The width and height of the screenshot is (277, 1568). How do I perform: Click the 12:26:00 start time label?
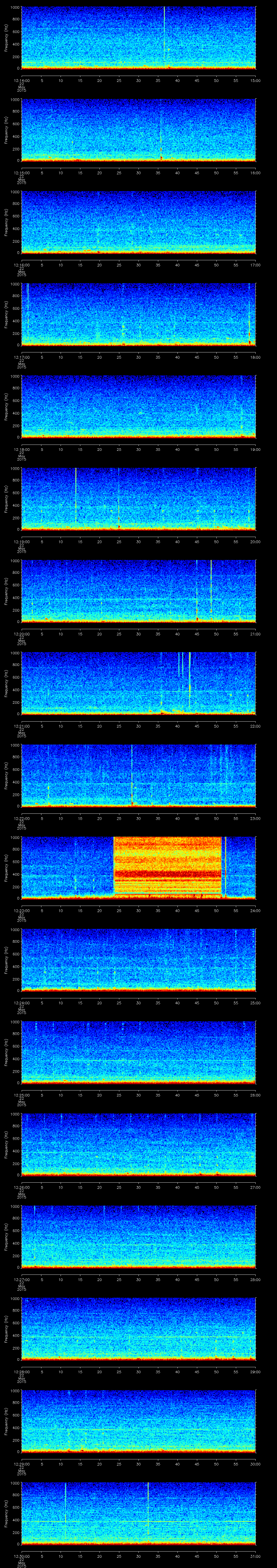click(x=21, y=1187)
